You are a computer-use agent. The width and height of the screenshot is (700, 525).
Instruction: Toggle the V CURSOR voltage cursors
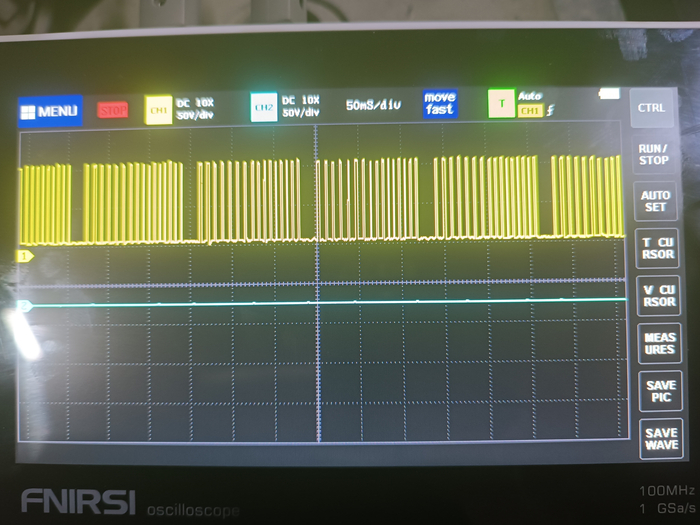click(657, 295)
